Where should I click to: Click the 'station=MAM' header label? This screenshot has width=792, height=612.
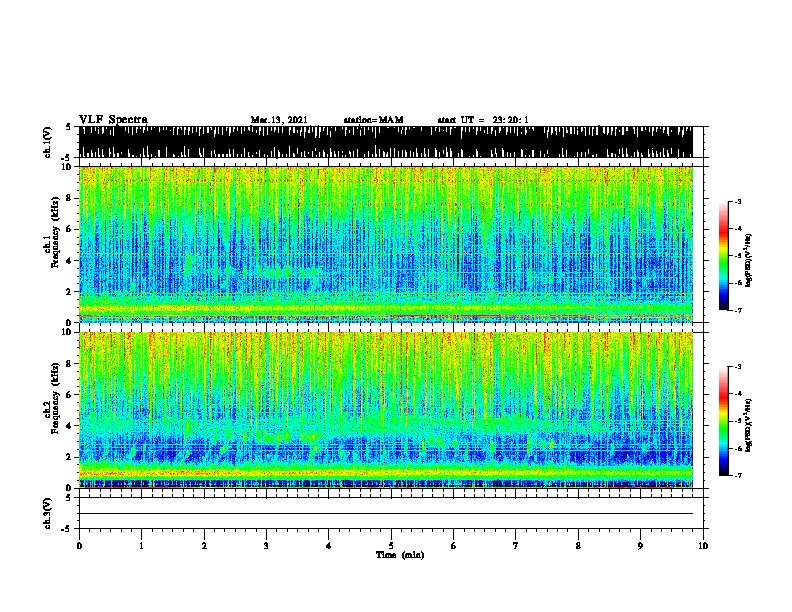[373, 120]
